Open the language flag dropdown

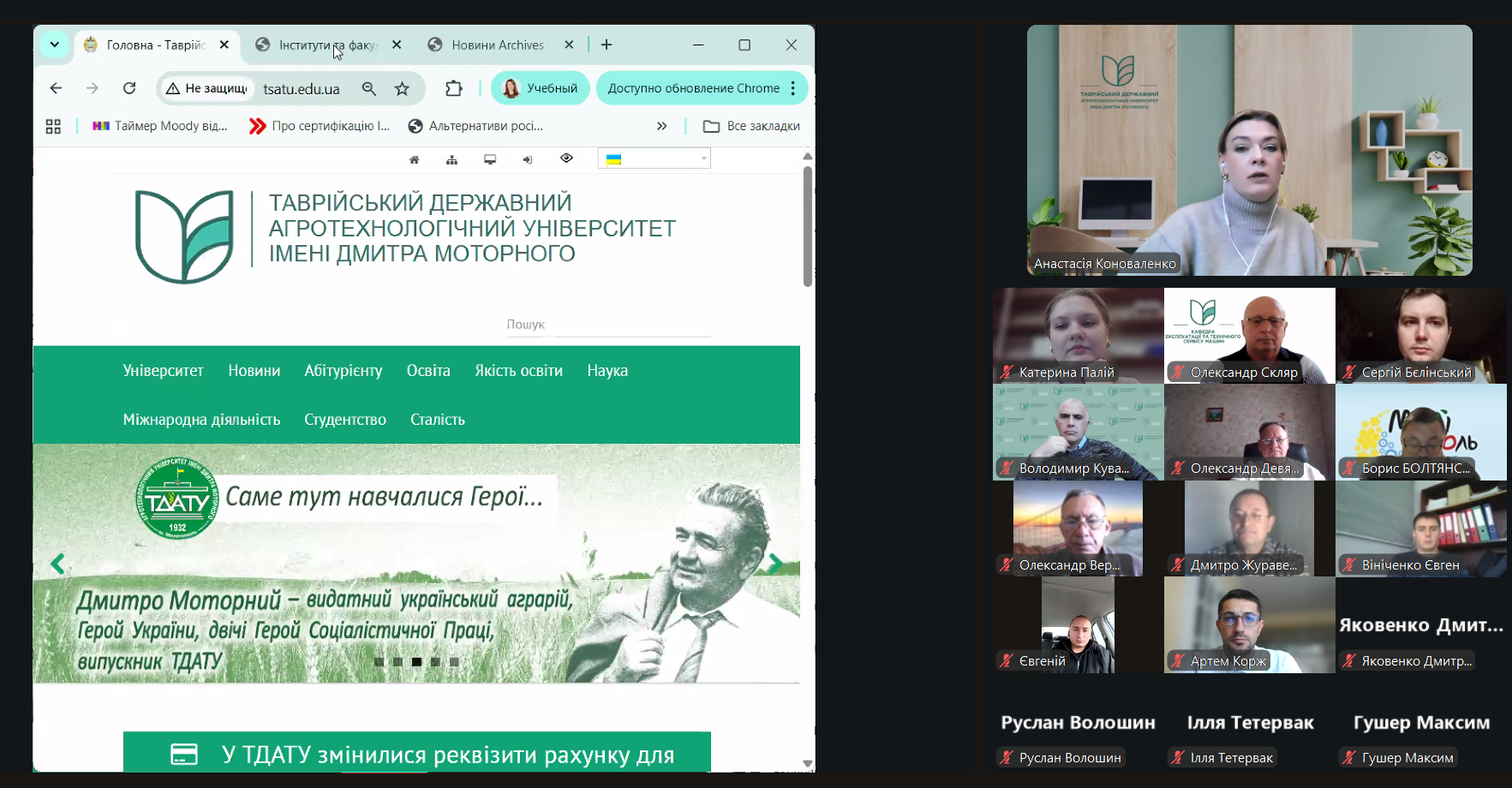[654, 158]
